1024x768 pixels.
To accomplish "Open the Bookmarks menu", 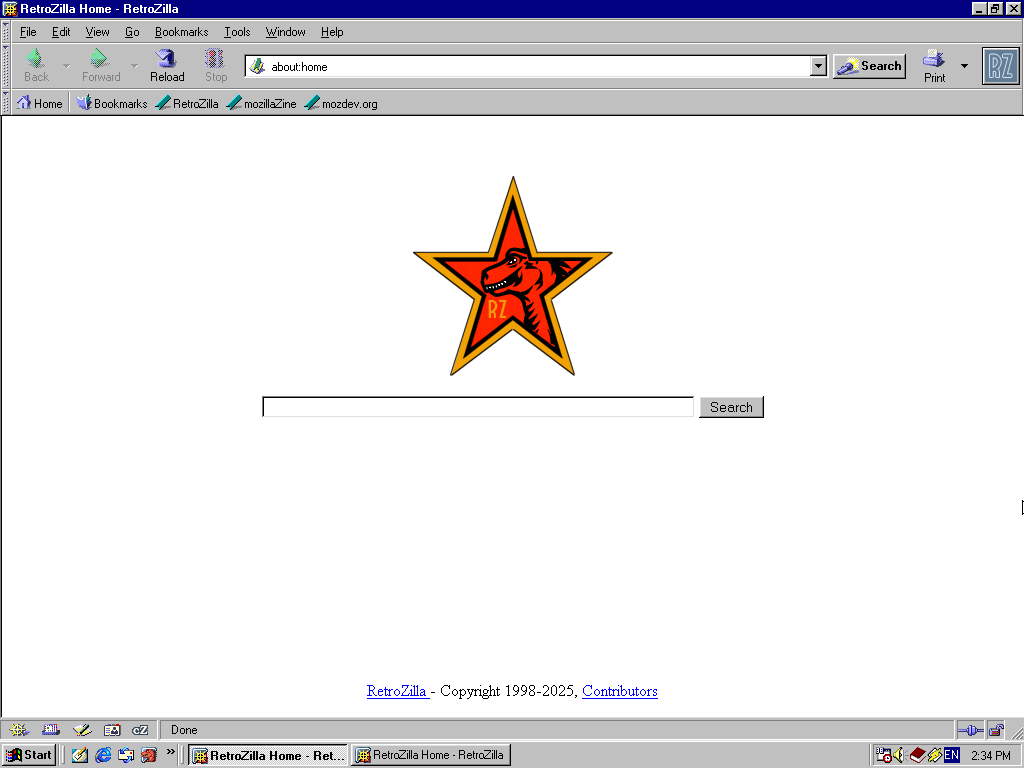I will [182, 32].
